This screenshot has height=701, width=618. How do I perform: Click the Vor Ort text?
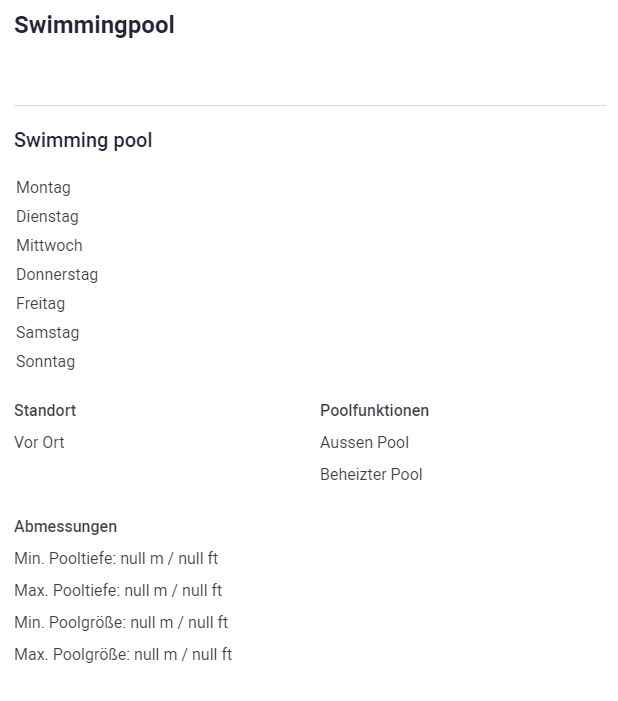pyautogui.click(x=39, y=443)
